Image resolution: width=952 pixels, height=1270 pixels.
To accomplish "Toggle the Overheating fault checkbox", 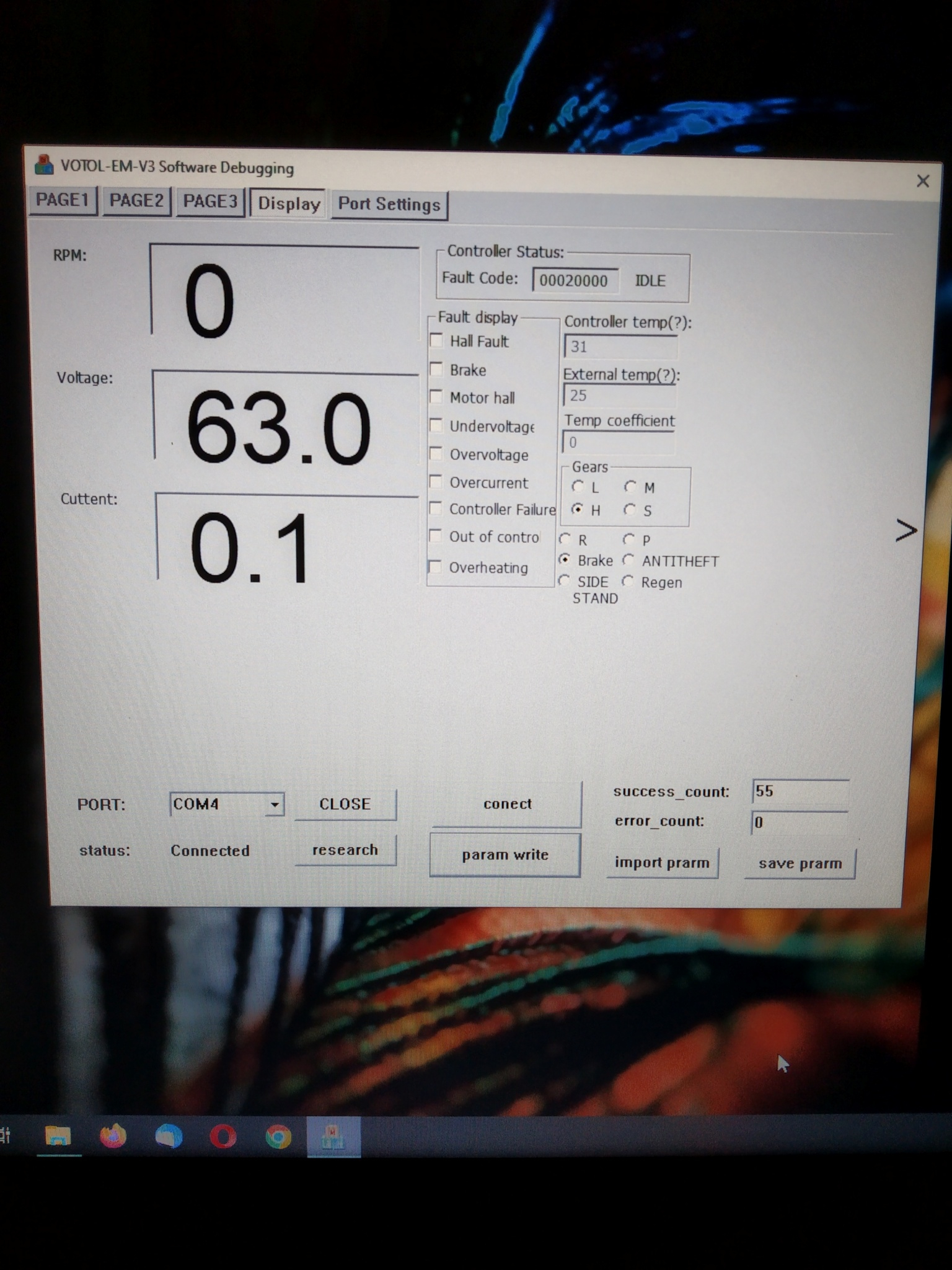I will point(436,567).
